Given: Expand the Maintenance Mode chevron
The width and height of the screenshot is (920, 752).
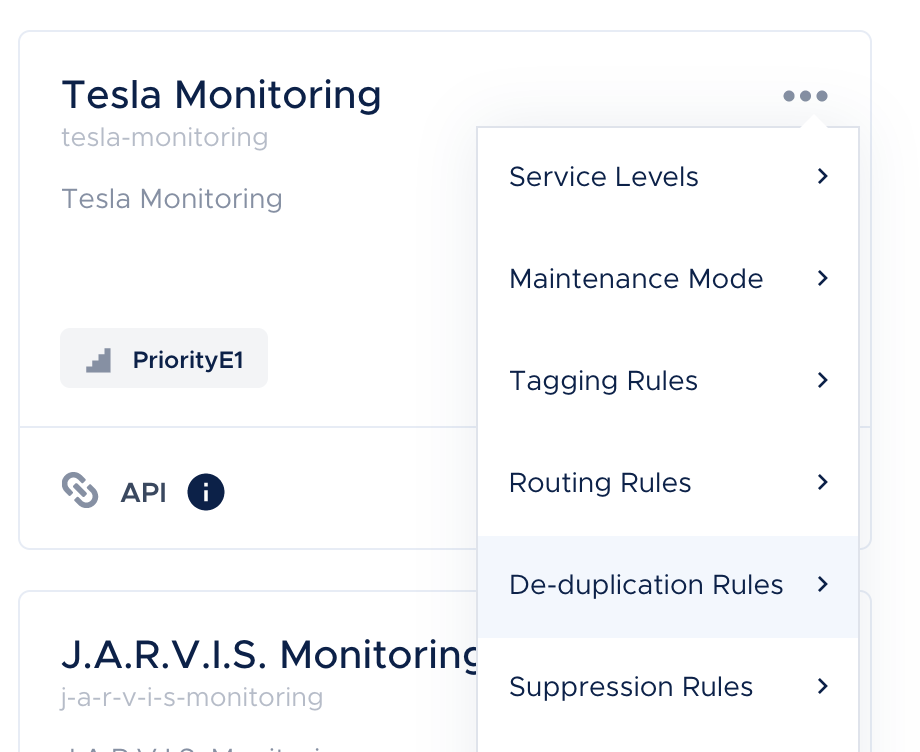Looking at the screenshot, I should 823,278.
